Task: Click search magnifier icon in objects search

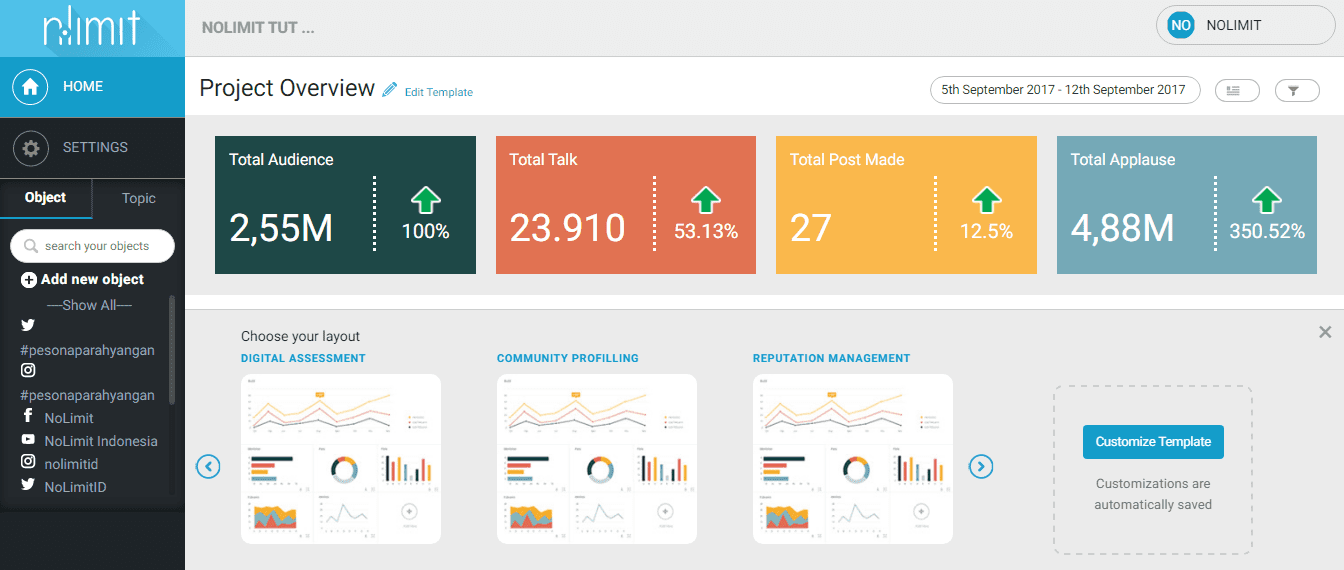Action: coord(31,246)
